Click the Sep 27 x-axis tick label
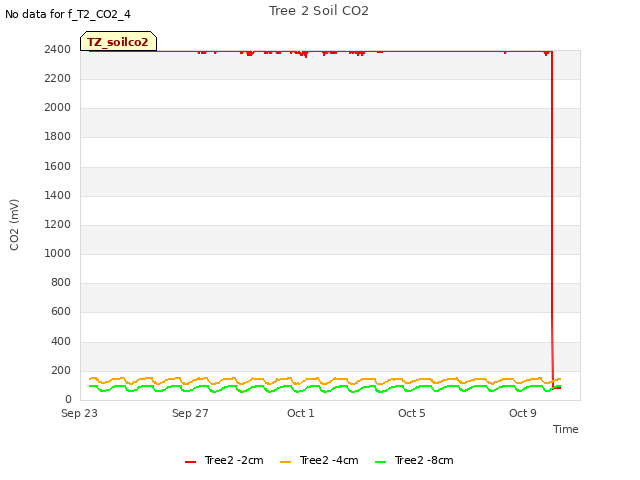 tap(190, 413)
